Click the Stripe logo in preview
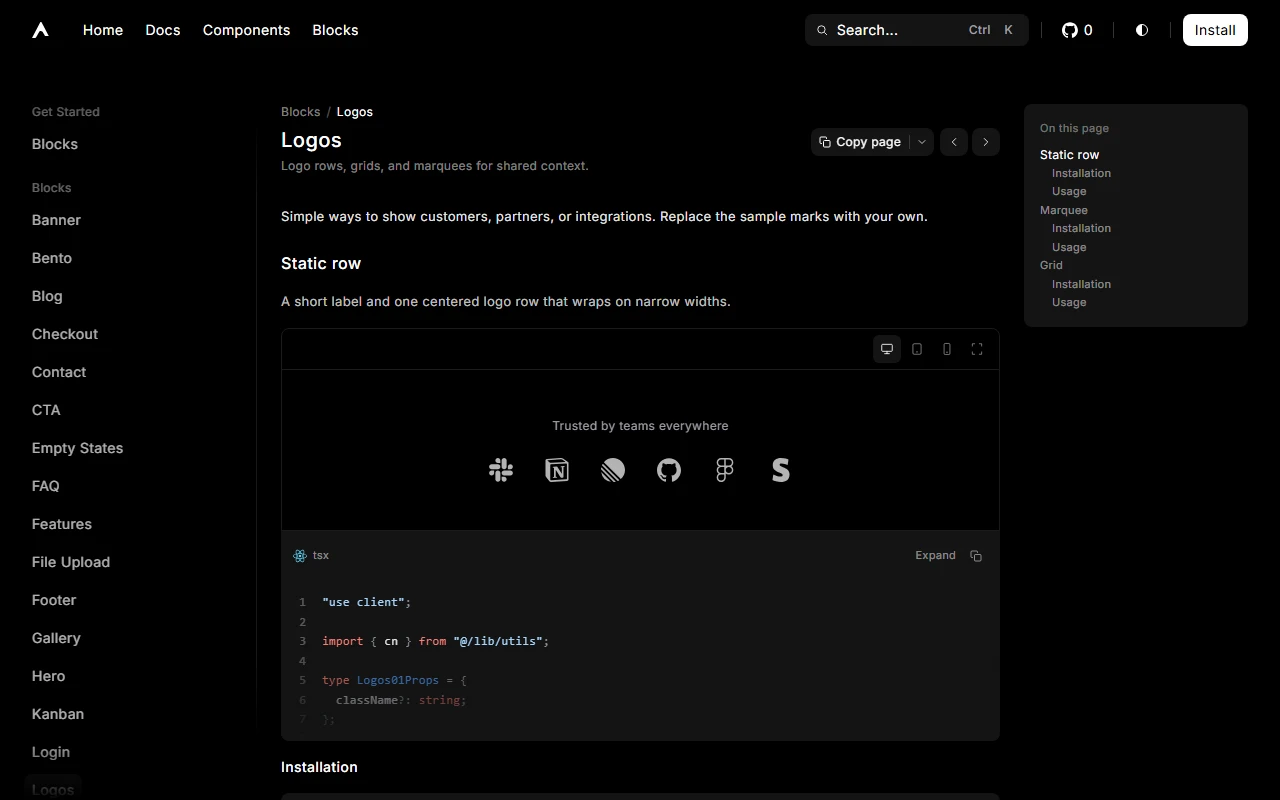The image size is (1280, 800). [x=781, y=470]
